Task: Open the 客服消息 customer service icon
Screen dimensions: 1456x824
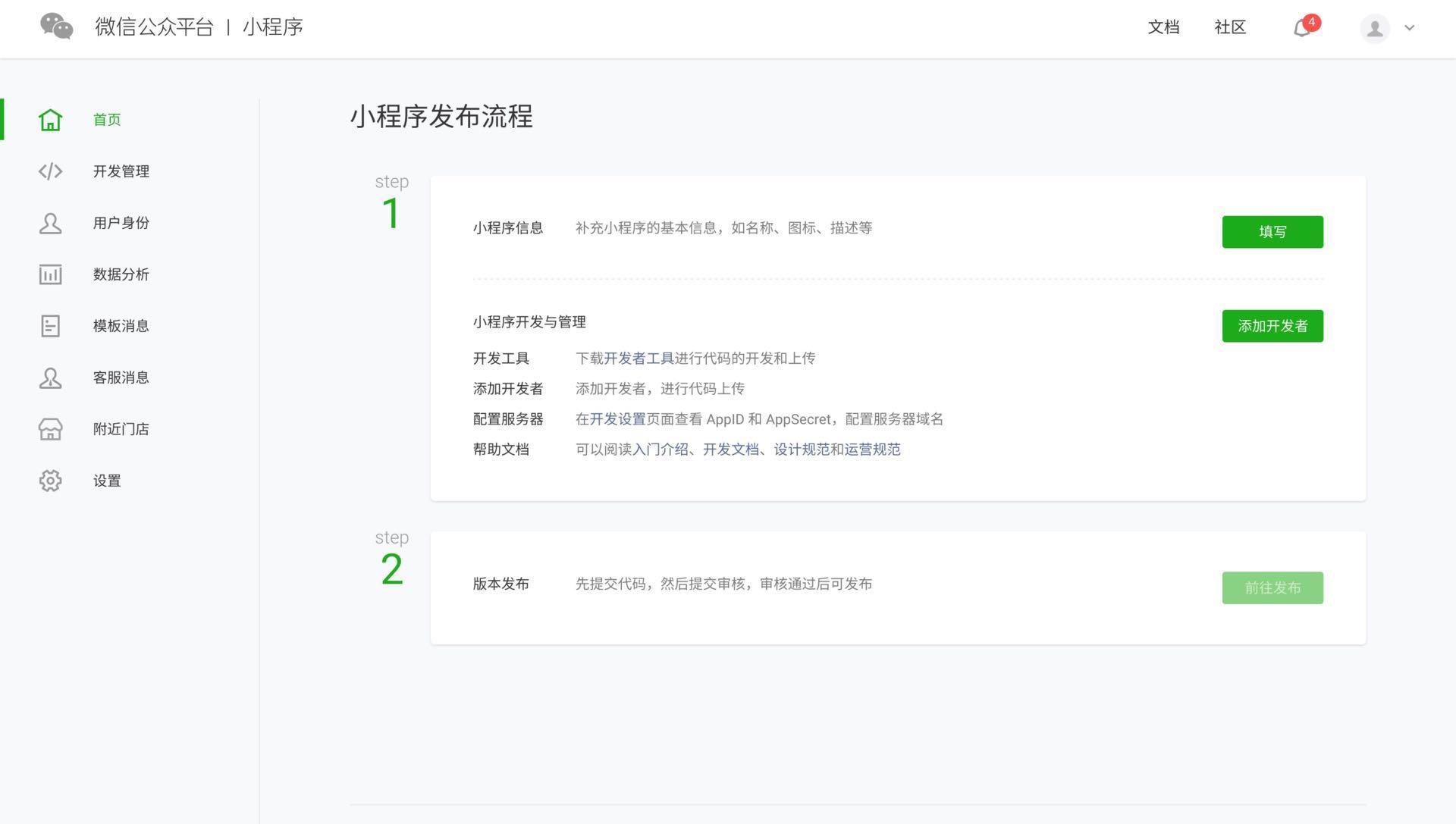Action: (50, 377)
